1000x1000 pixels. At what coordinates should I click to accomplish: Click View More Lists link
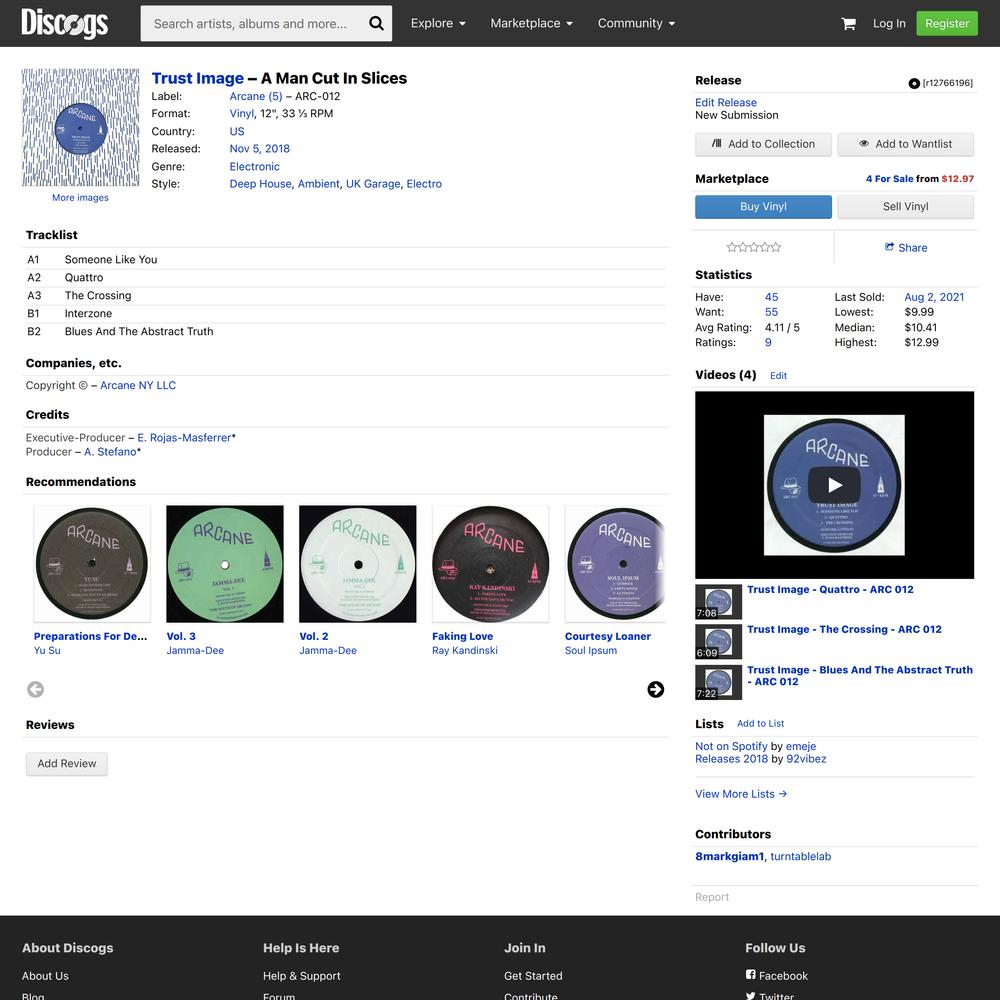(740, 794)
